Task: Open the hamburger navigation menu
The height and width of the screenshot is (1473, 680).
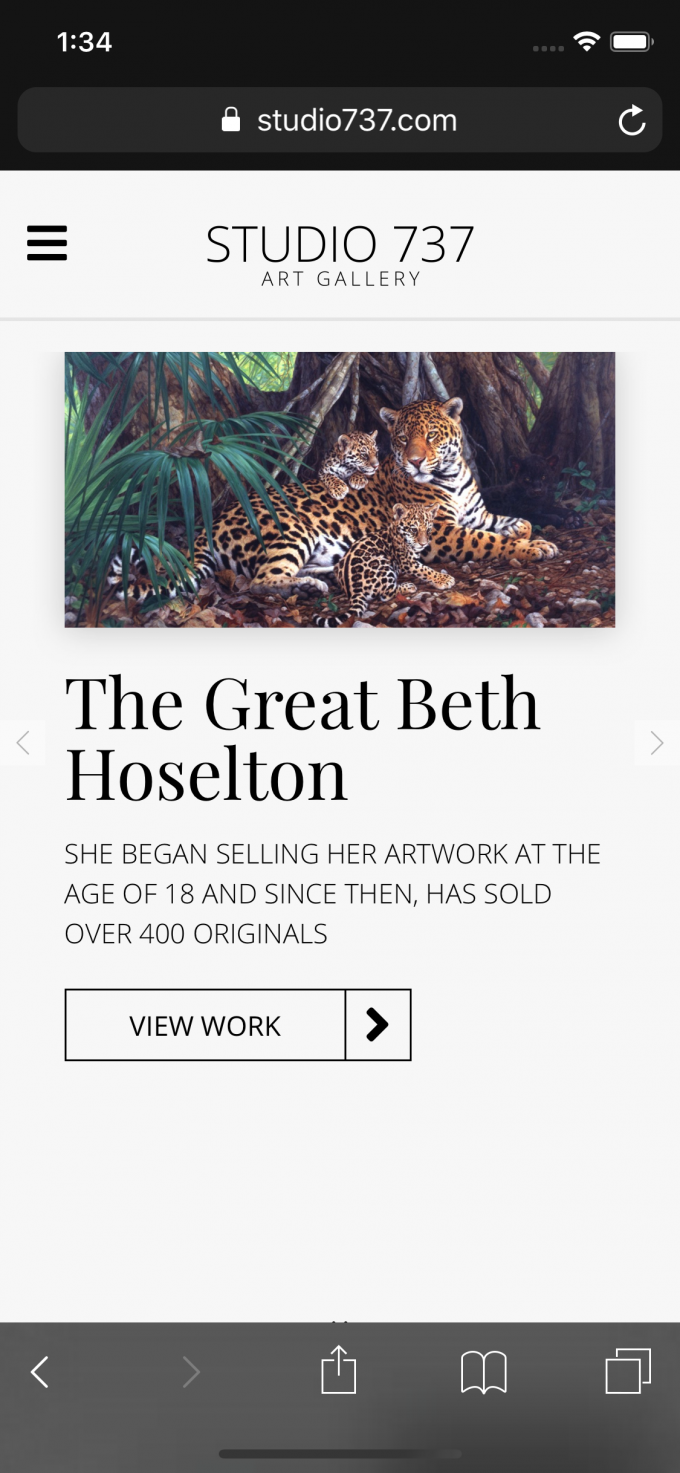Action: coord(47,243)
